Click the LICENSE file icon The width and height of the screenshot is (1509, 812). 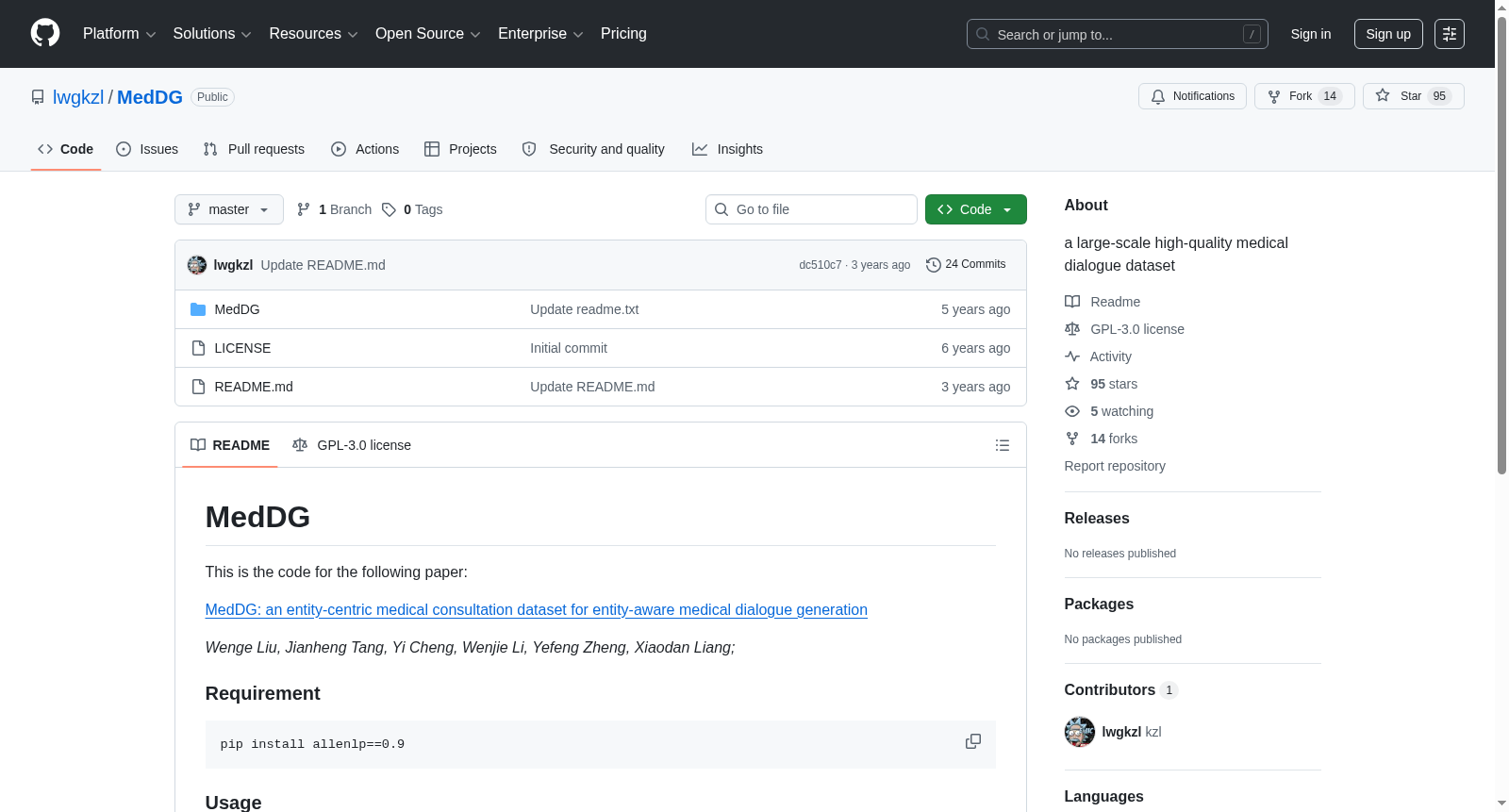(198, 348)
